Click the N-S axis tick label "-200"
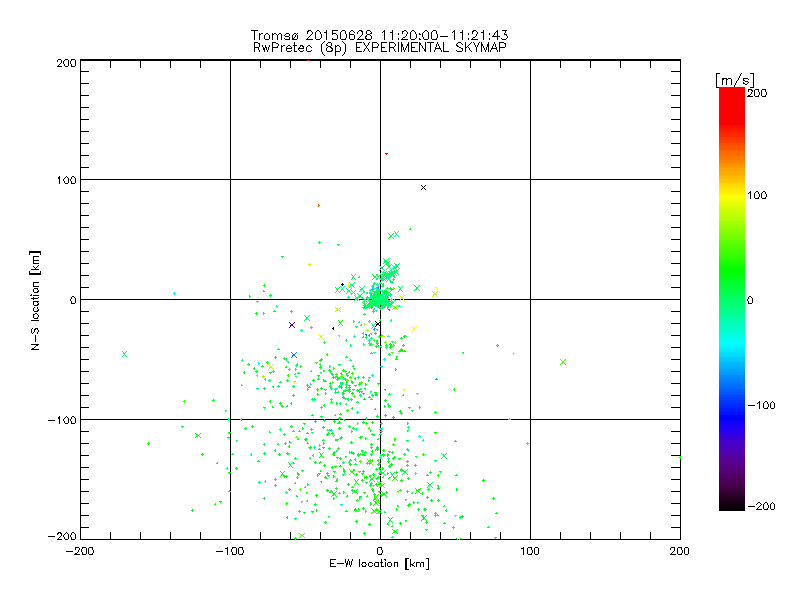 [x=62, y=537]
